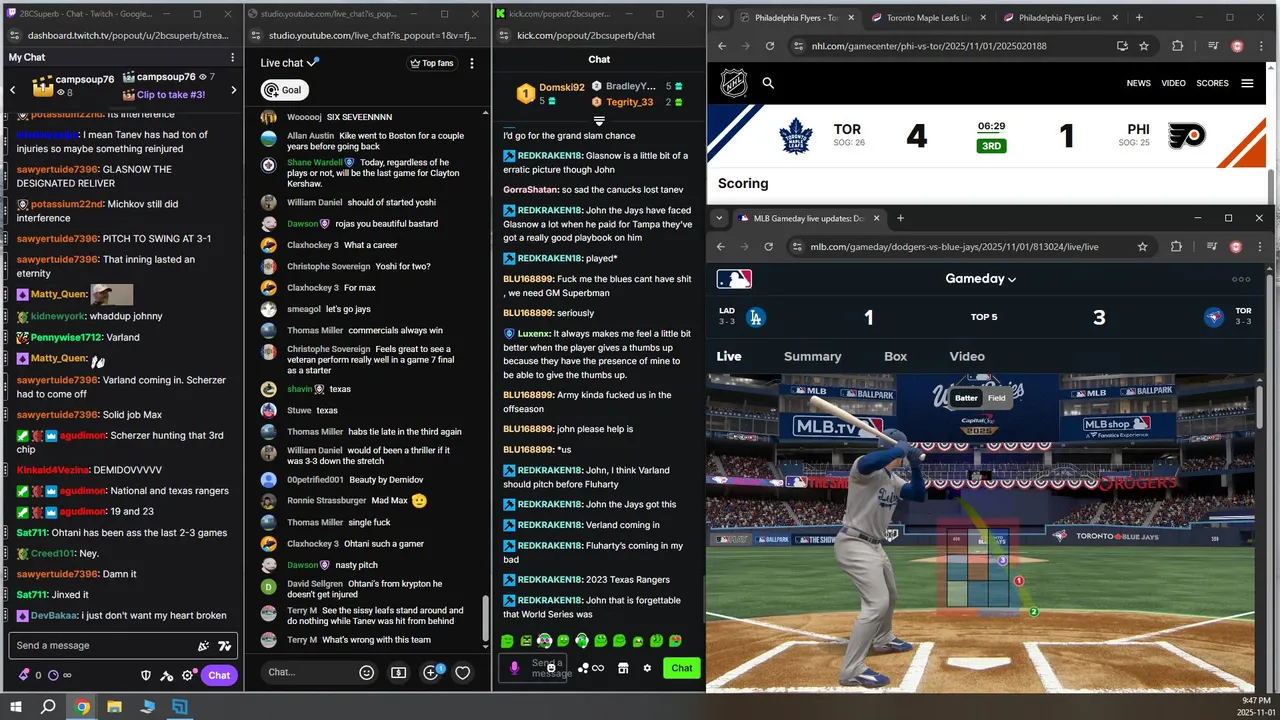
Task: Go back in the NHL Chrome window
Action: coord(721,46)
